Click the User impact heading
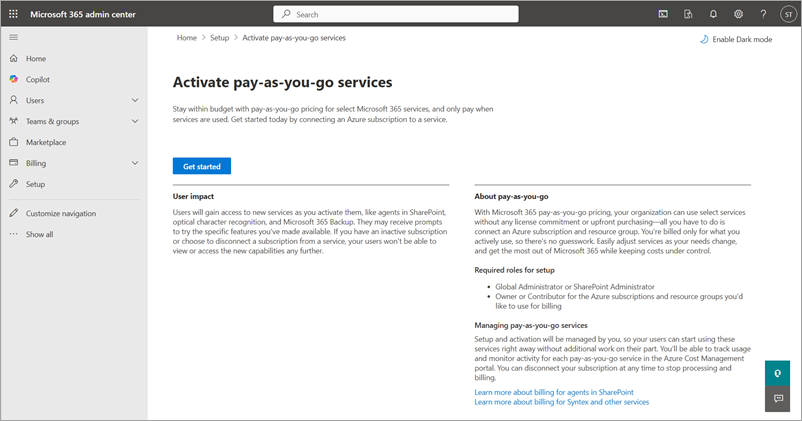 (193, 196)
